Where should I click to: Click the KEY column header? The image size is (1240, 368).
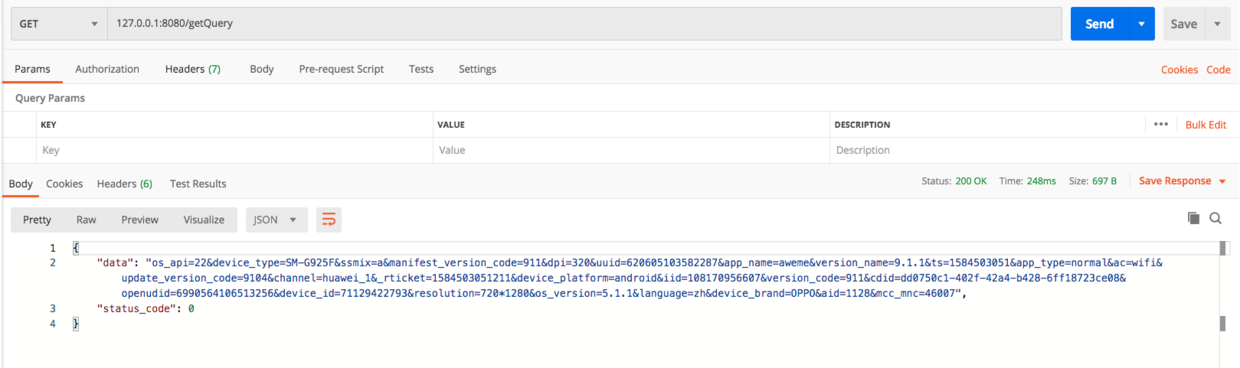tap(48, 125)
